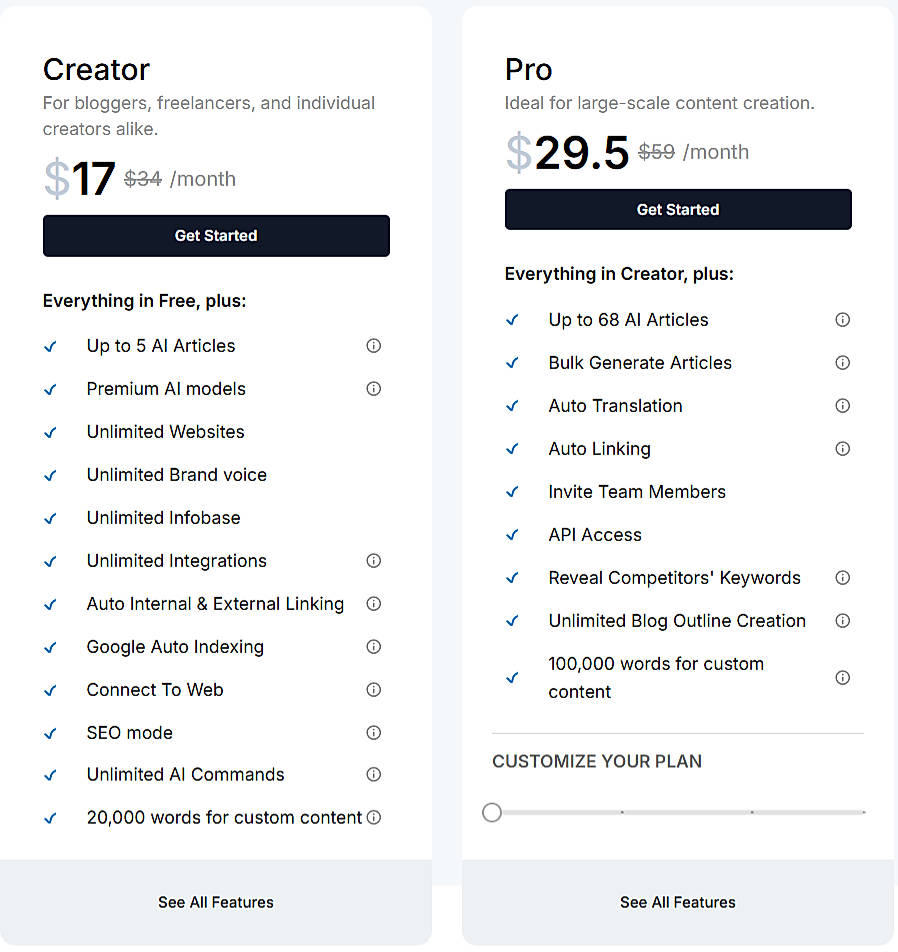Show details for Bulk Generate Articles
Image resolution: width=898 pixels, height=952 pixels.
(x=843, y=362)
